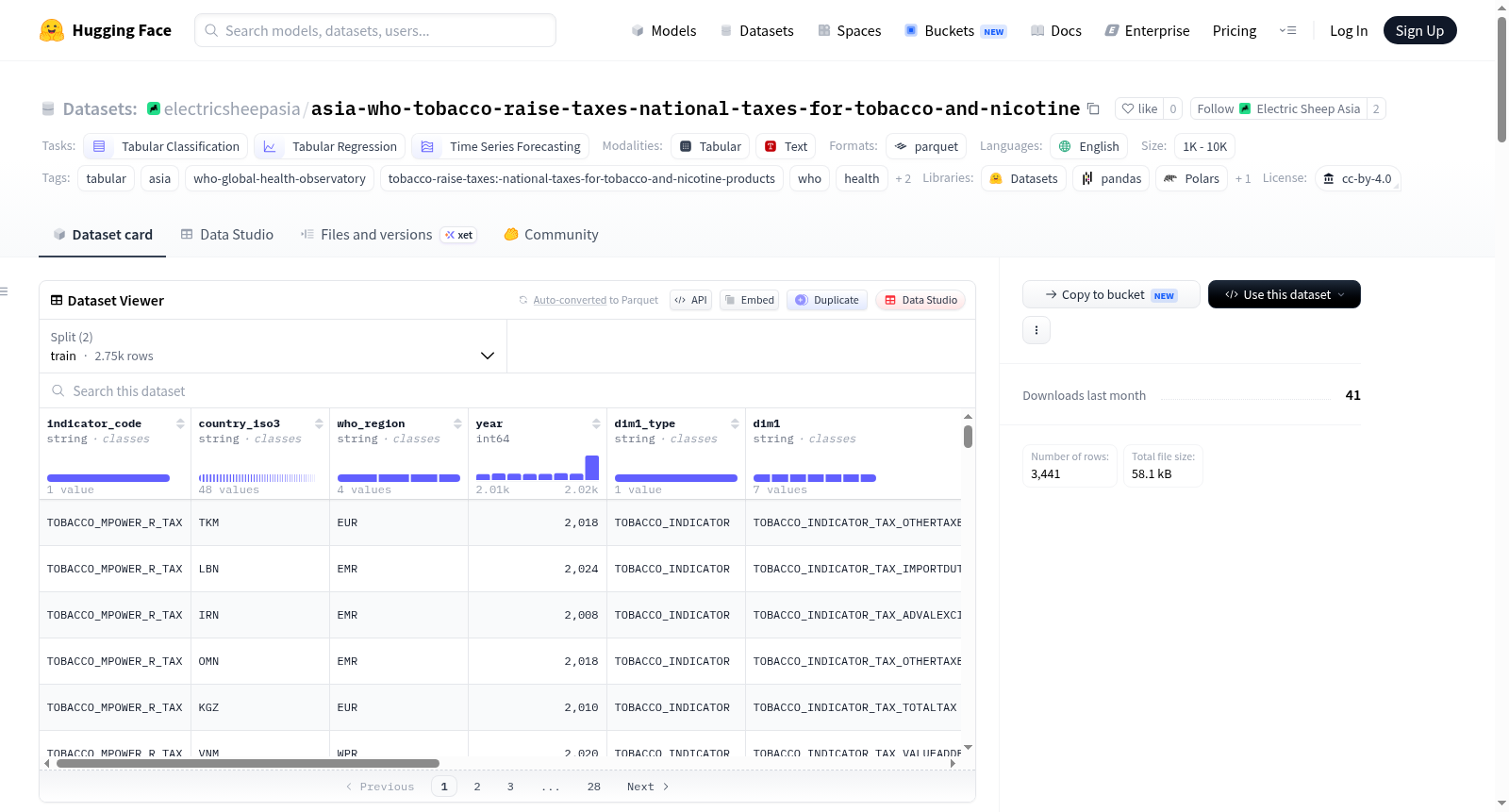Open Data Studio from the viewer header
Screen dimensions: 1509x812
coord(920,300)
